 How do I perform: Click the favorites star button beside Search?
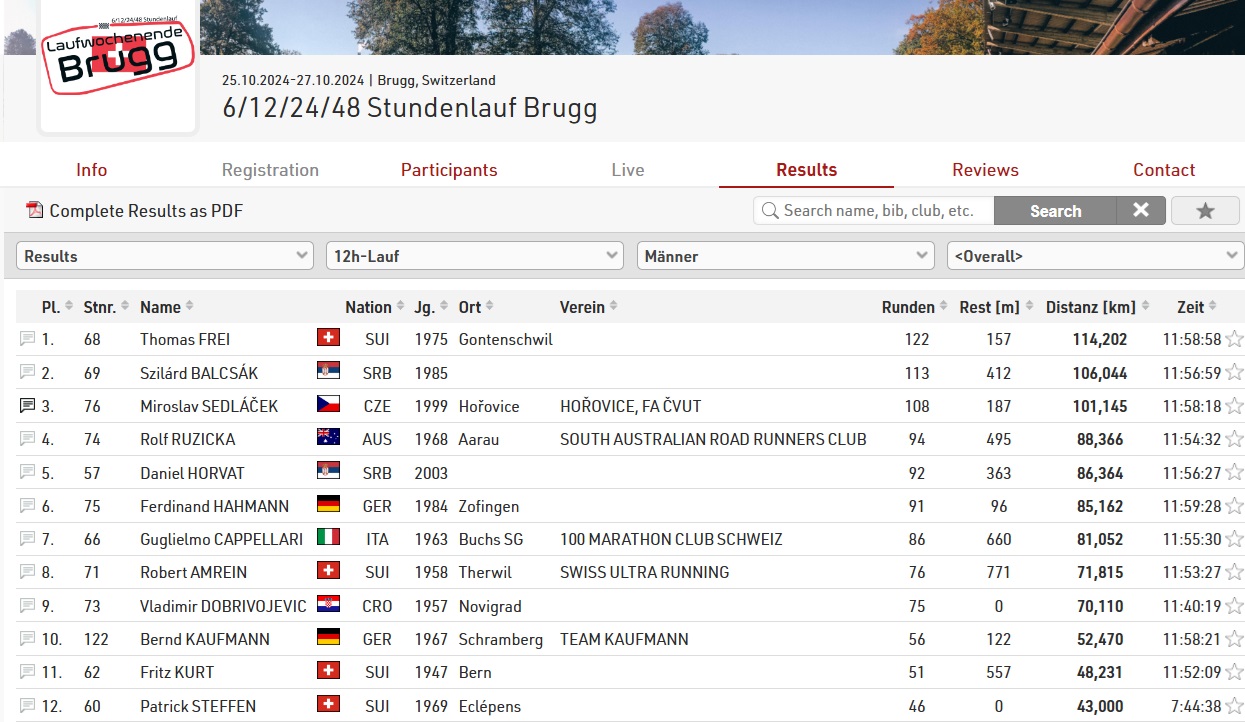(x=1205, y=210)
